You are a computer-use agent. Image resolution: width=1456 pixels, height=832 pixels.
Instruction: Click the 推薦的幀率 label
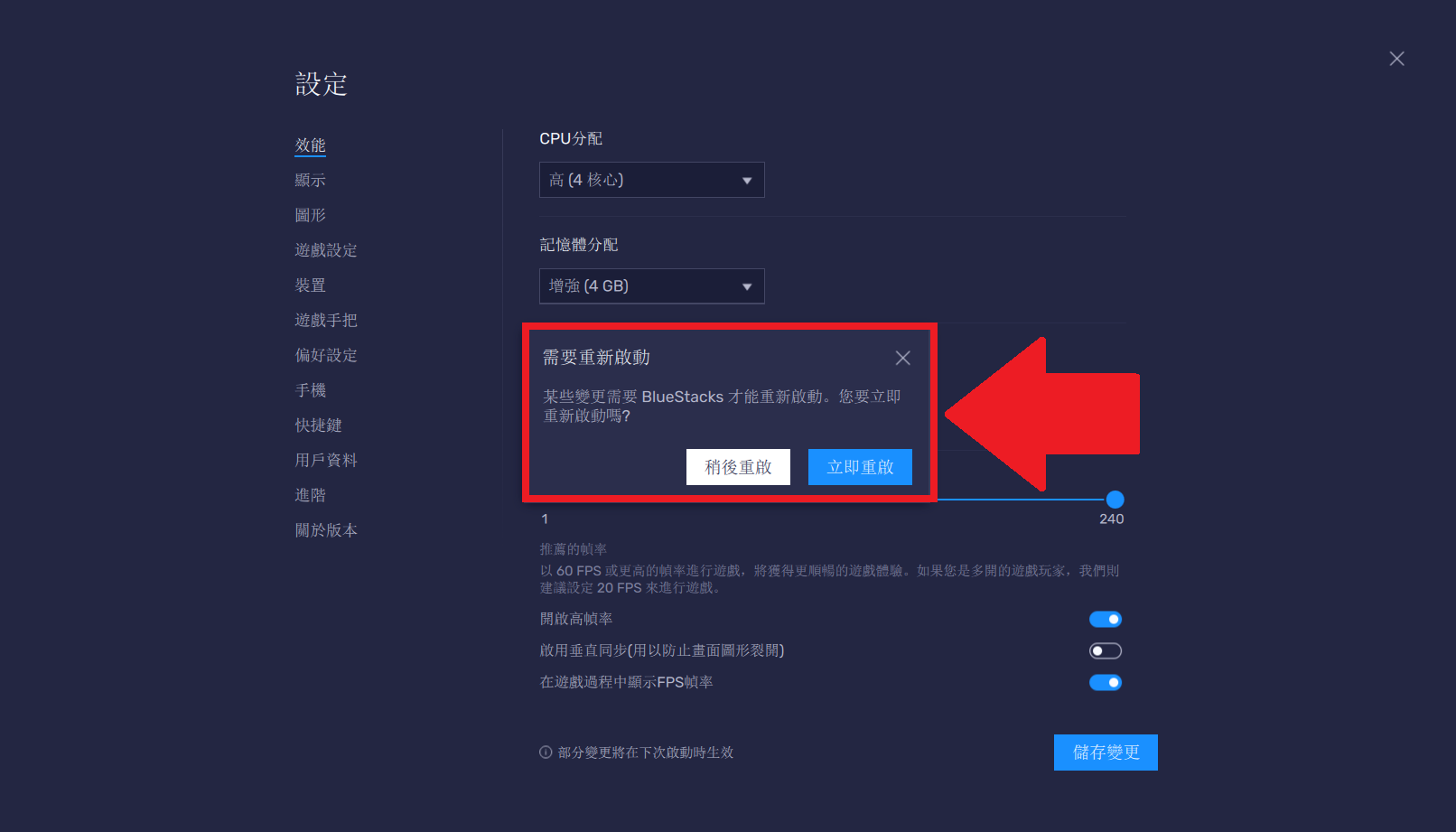tap(574, 549)
